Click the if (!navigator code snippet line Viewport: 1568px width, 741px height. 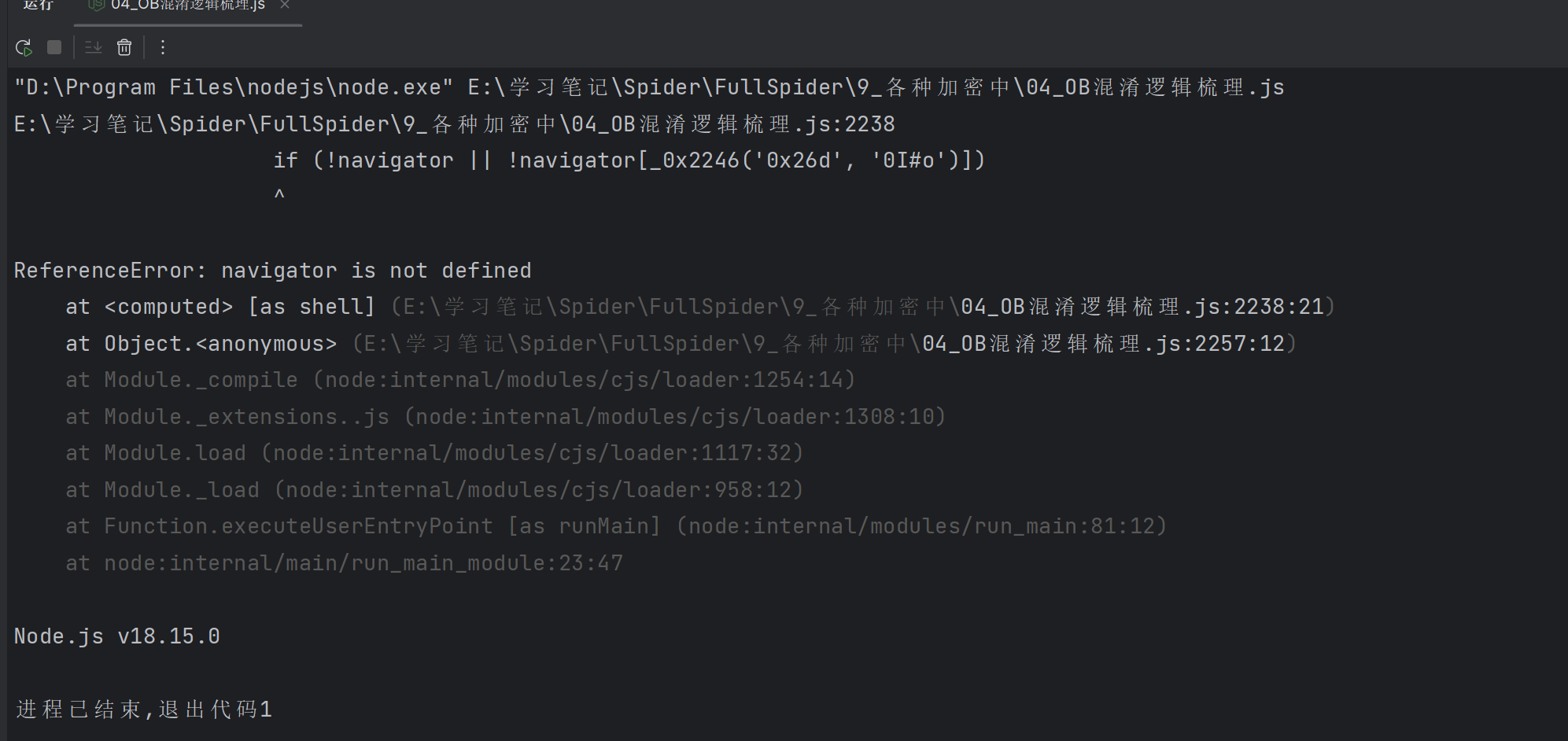(x=629, y=160)
